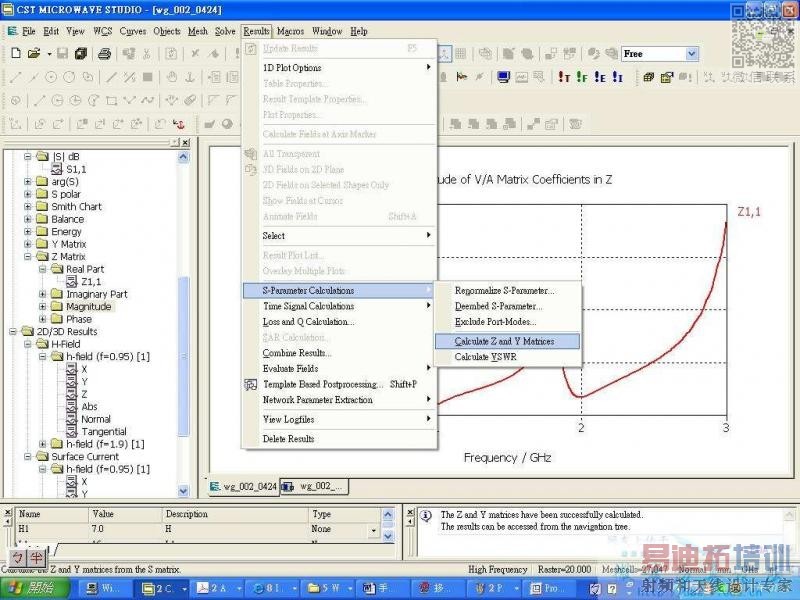
Task: Expand the arg(S) folder
Action: pyautogui.click(x=28, y=182)
